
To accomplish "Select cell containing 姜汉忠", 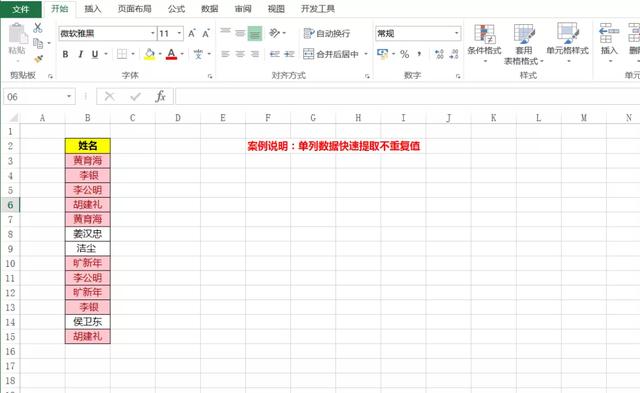I will (x=87, y=234).
